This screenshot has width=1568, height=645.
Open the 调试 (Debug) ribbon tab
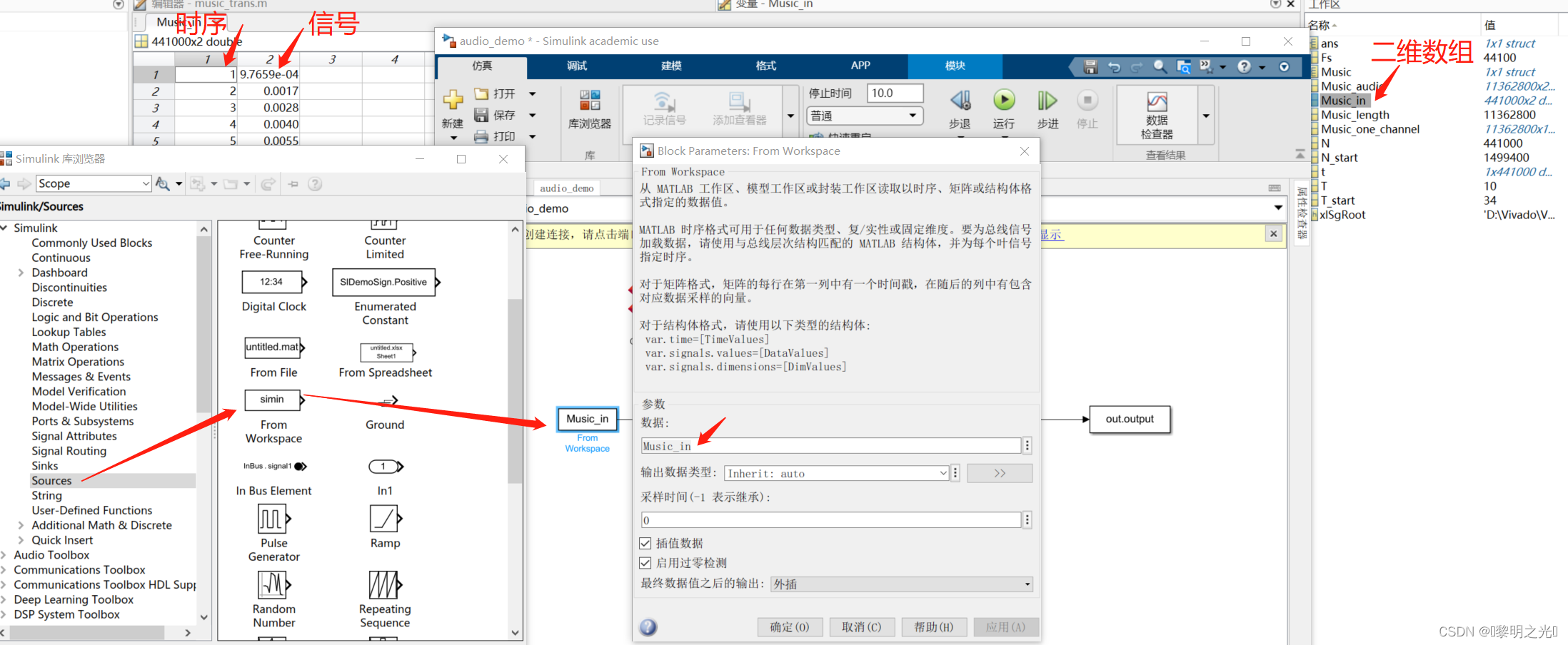[x=577, y=66]
